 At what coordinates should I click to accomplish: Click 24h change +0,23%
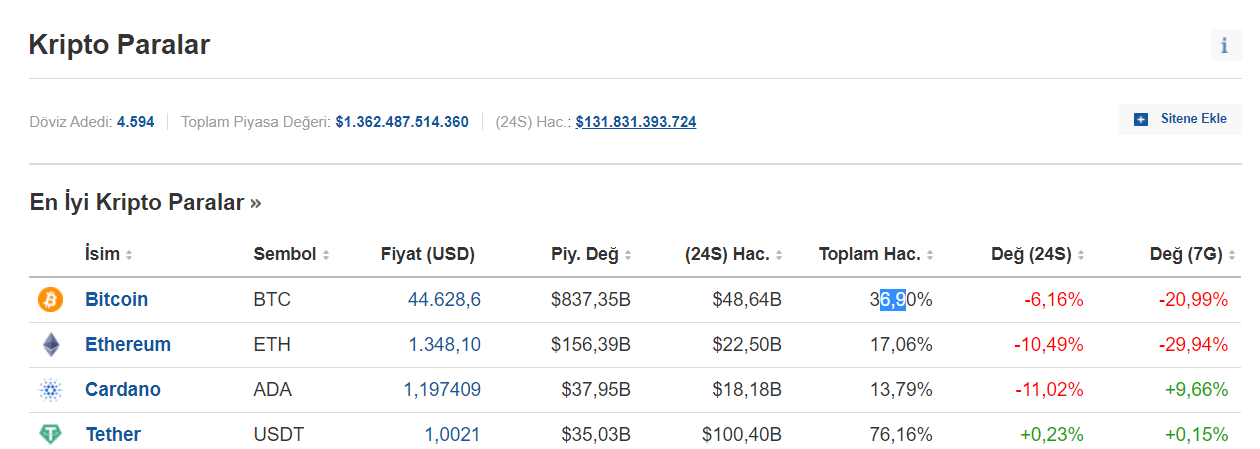point(1052,434)
